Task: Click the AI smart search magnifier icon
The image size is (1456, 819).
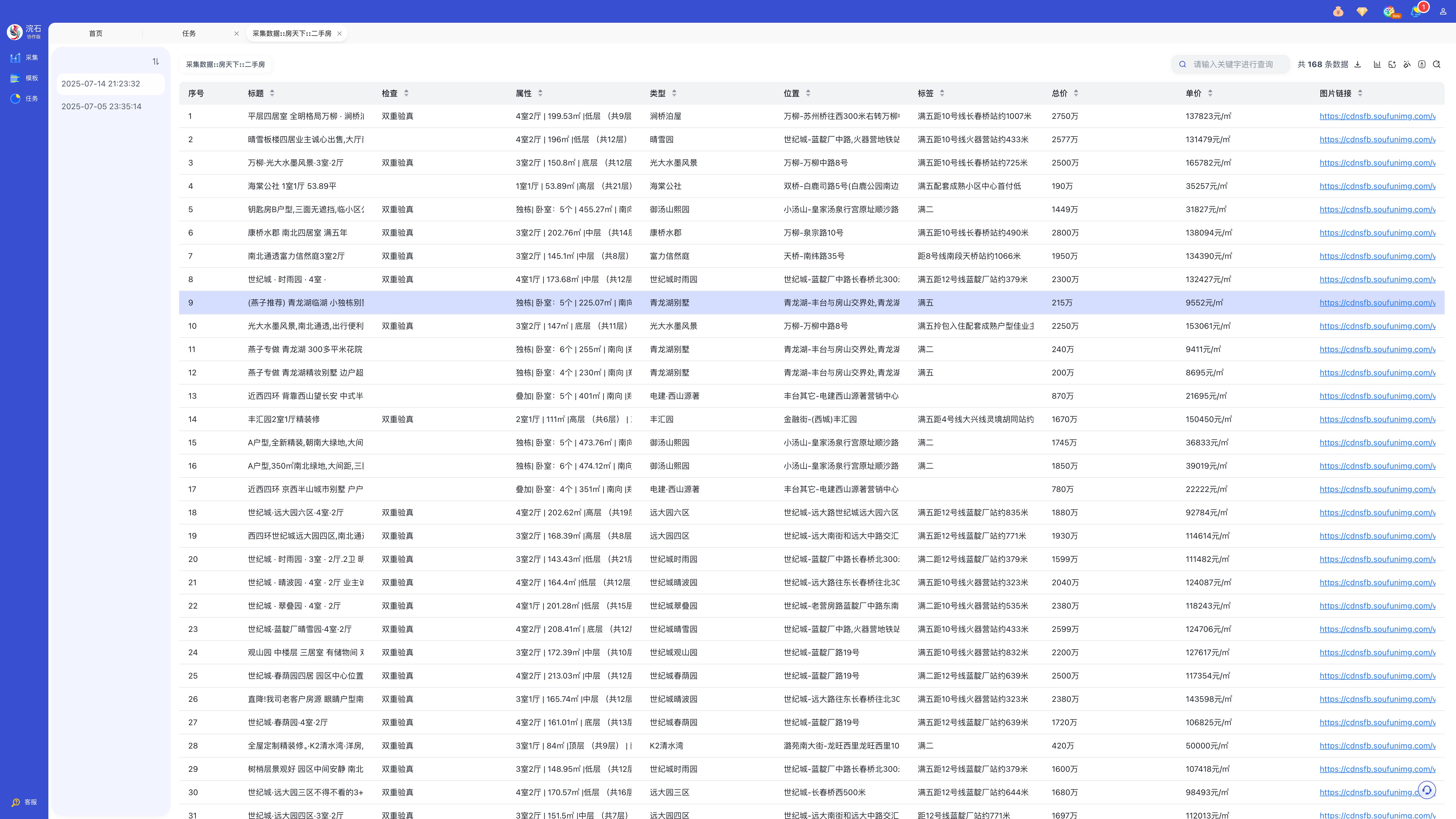Action: (1437, 65)
